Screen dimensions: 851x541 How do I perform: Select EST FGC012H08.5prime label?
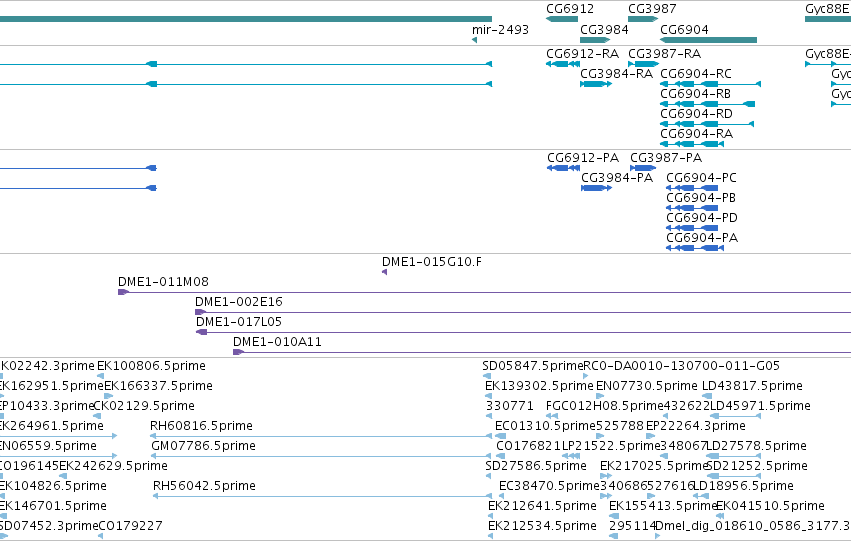click(605, 406)
